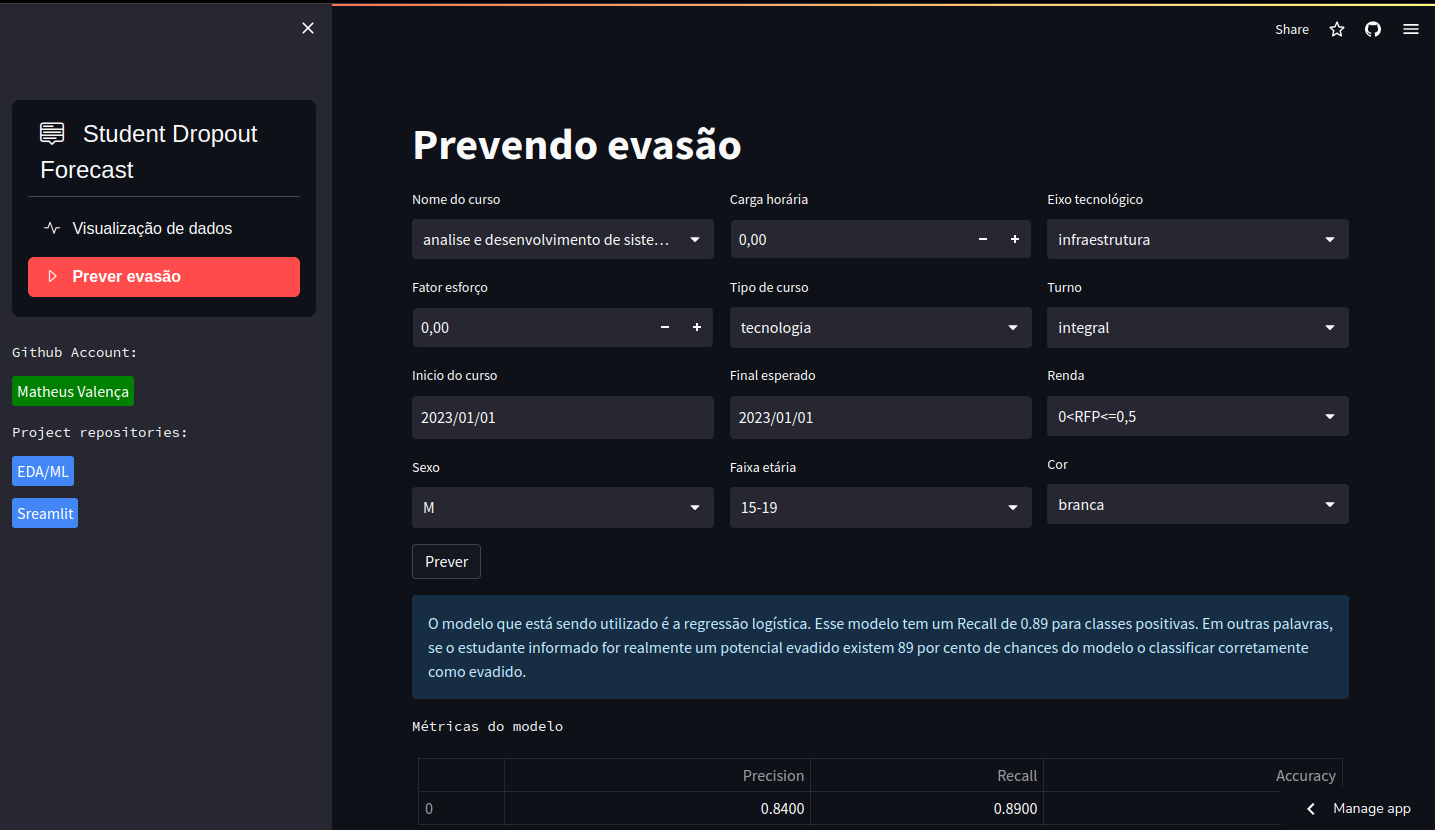Open the Faixa etária dropdown
Image resolution: width=1435 pixels, height=830 pixels.
coord(880,507)
